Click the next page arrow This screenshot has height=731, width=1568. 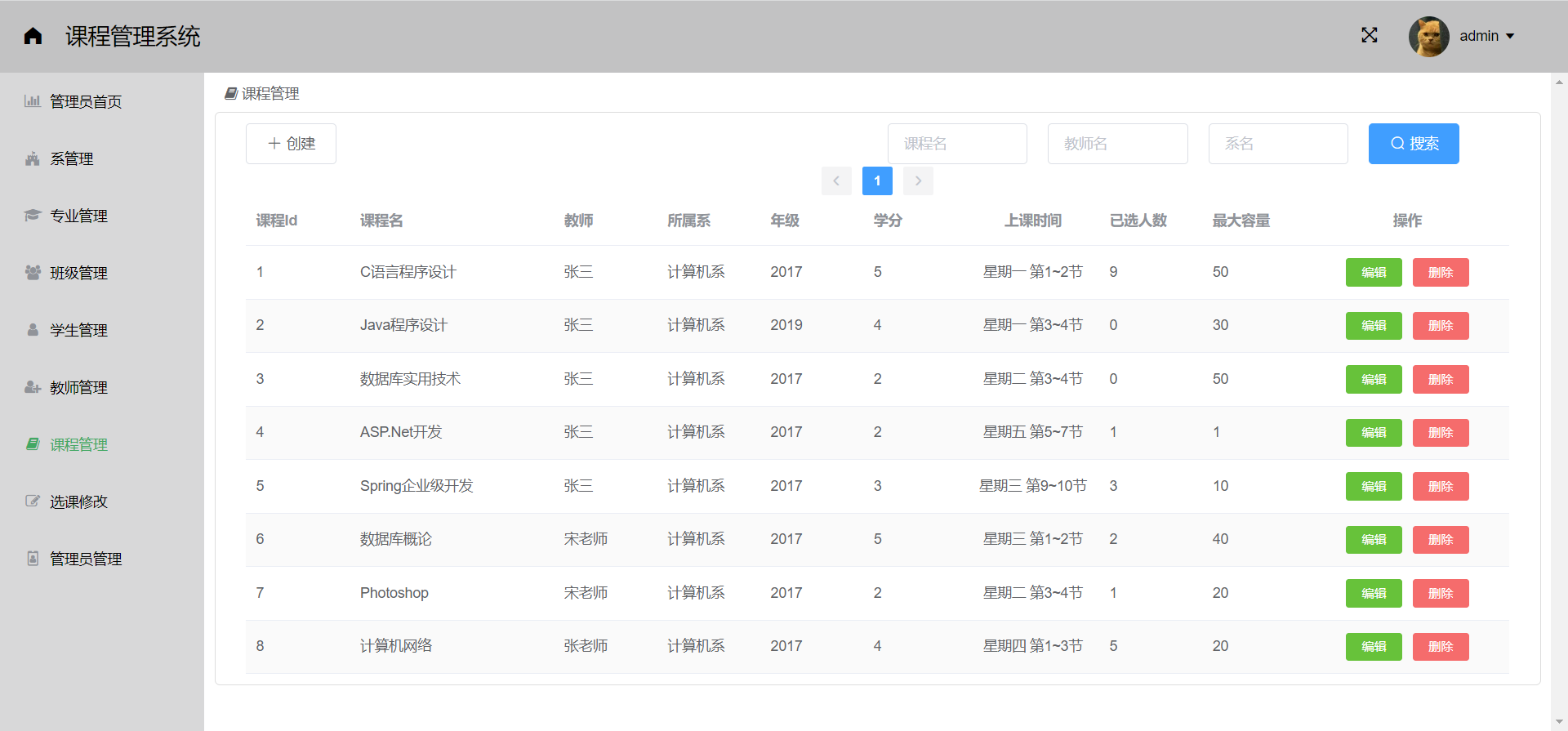pos(918,181)
